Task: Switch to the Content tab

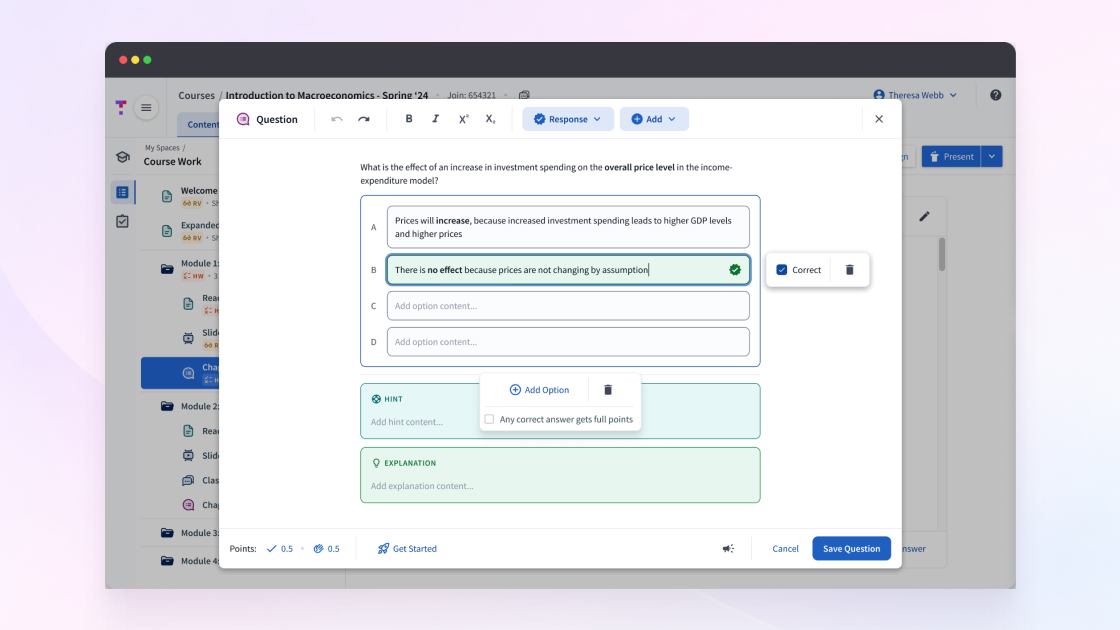Action: (x=205, y=124)
